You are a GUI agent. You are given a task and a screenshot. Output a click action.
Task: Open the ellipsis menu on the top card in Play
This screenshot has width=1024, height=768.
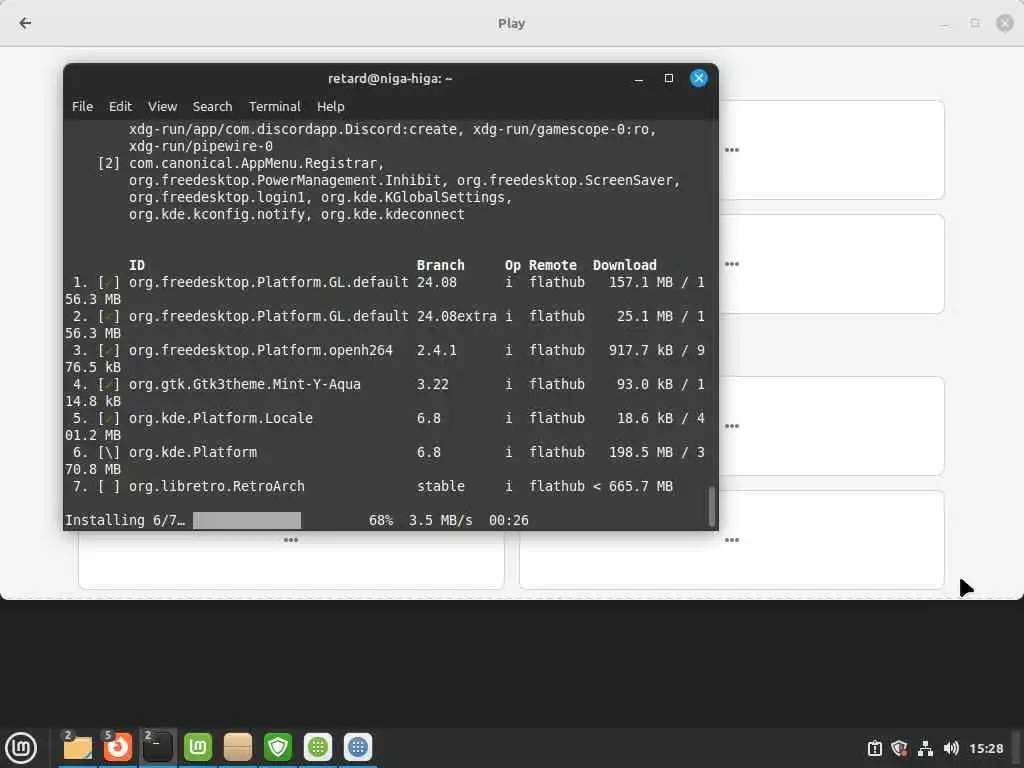point(732,150)
